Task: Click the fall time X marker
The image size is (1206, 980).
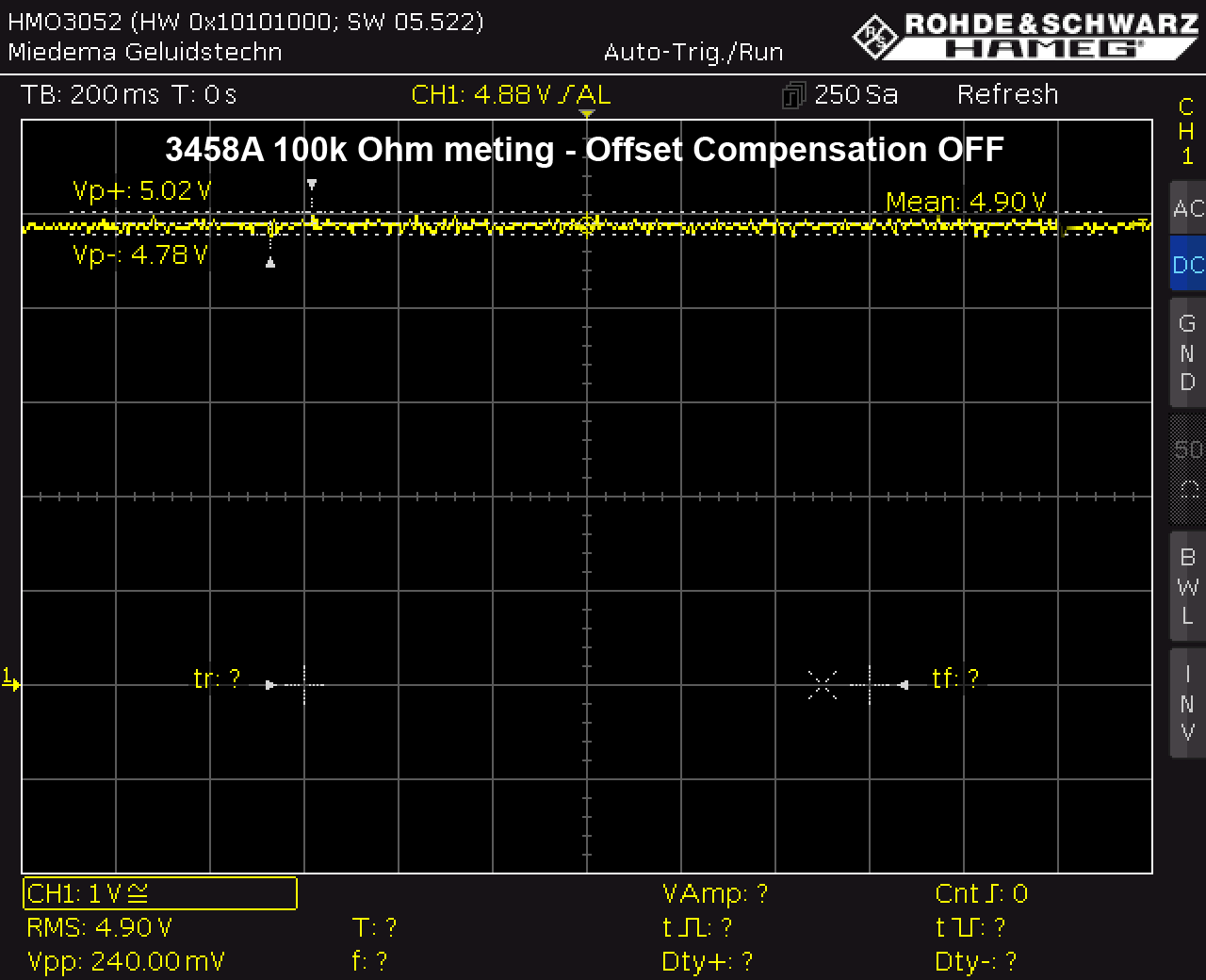Action: point(823,685)
